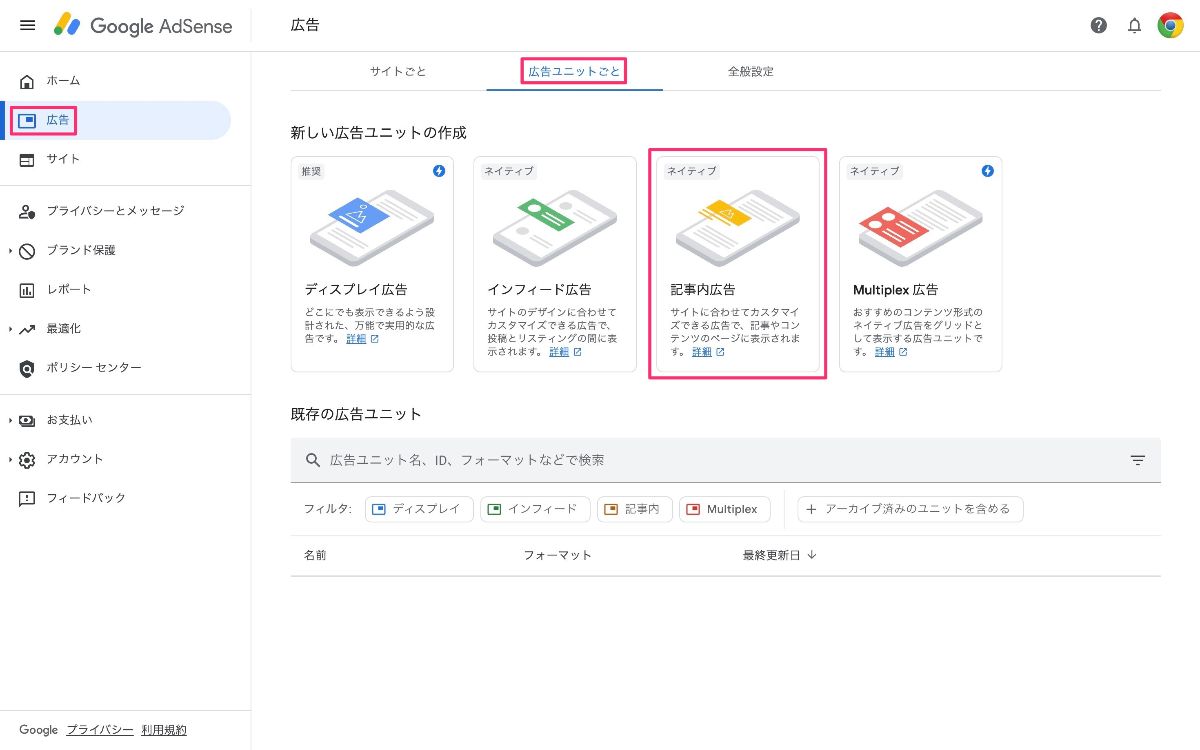Switch to the 広告ユニットごと tab
The width and height of the screenshot is (1200, 750).
tap(574, 72)
